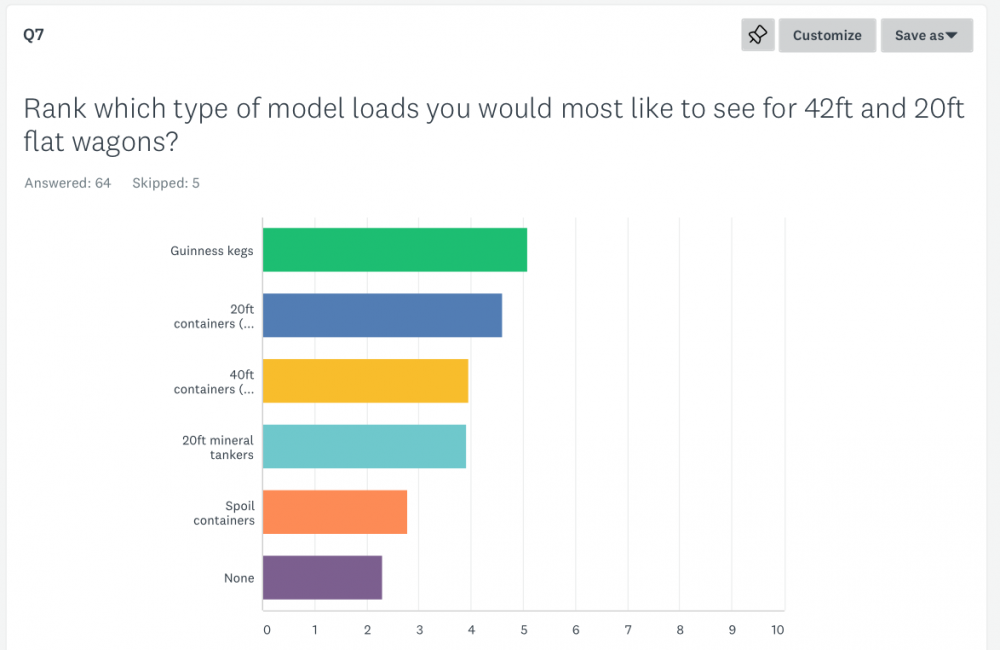Open the Customize chart options
The width and height of the screenshot is (1000, 650).
coord(827,35)
